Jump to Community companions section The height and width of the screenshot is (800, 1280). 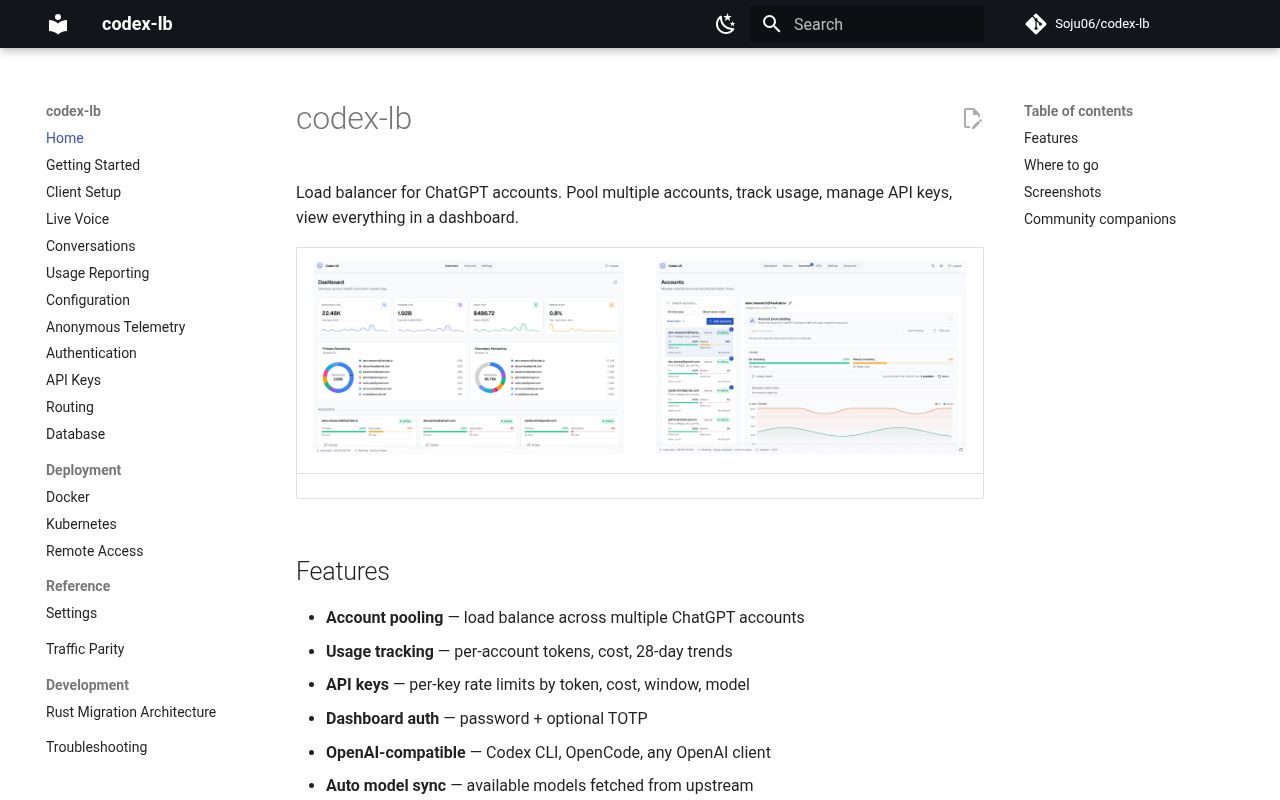click(x=1100, y=219)
